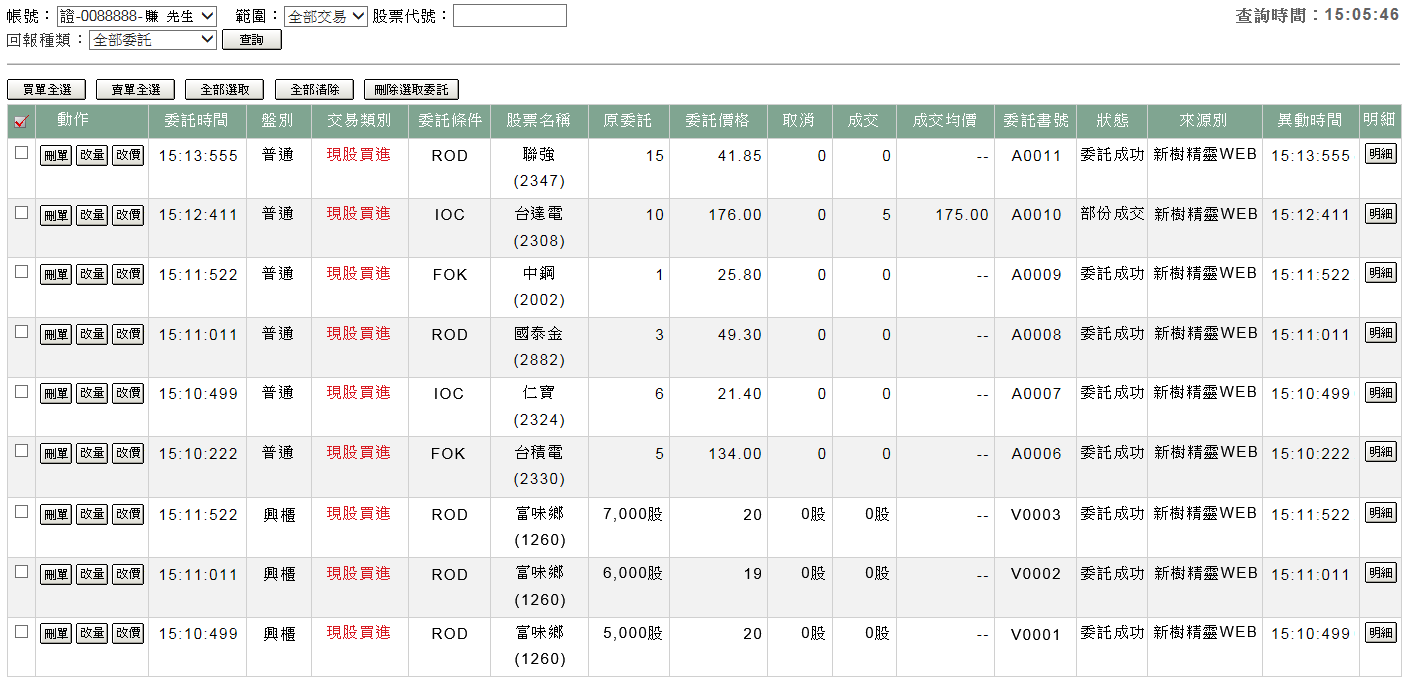Click 改價 for 富味鄉 order V0001
Viewport: 1409px width, 685px height.
128,633
